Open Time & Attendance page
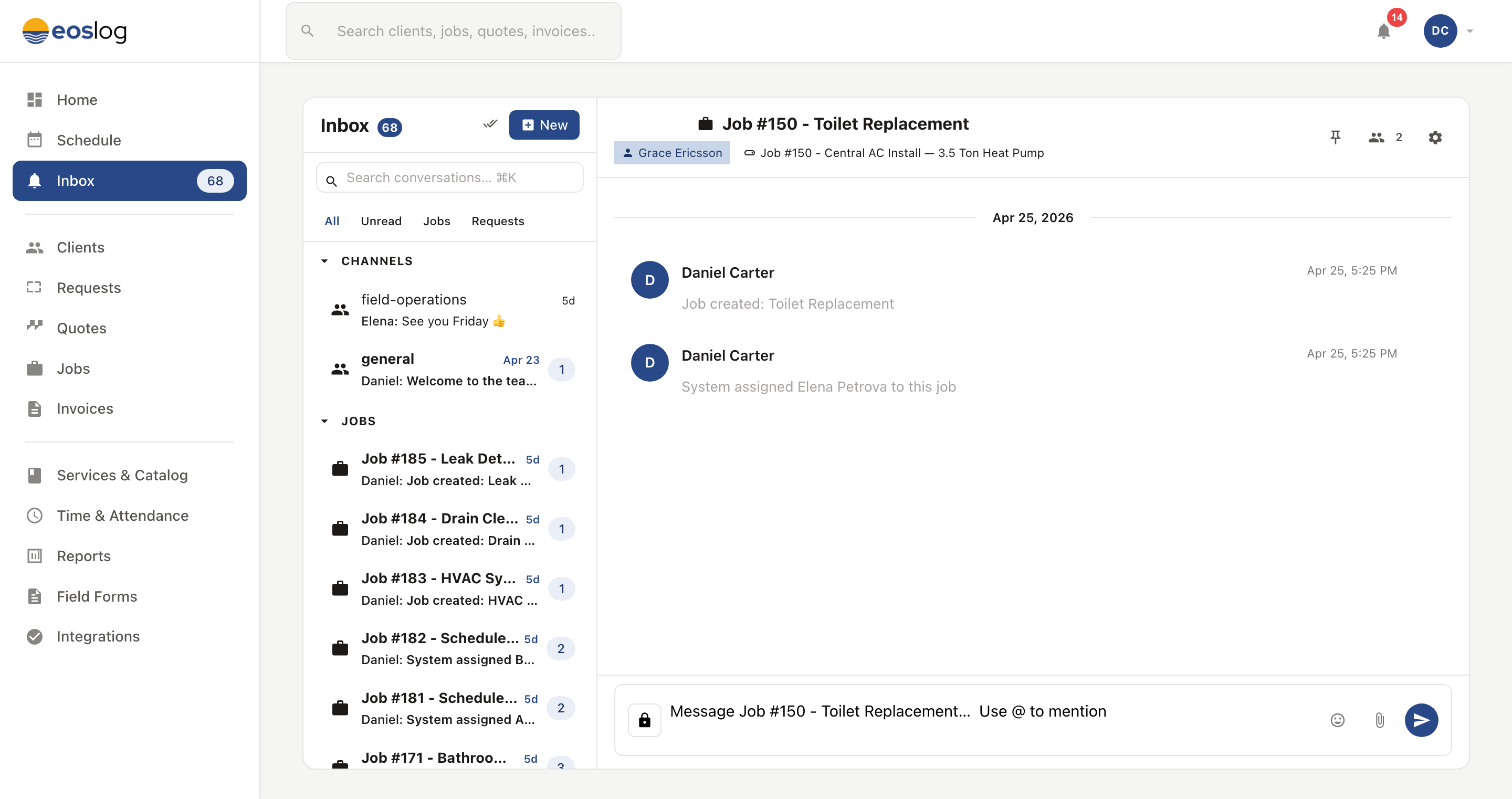Image resolution: width=1512 pixels, height=799 pixels. [x=129, y=516]
